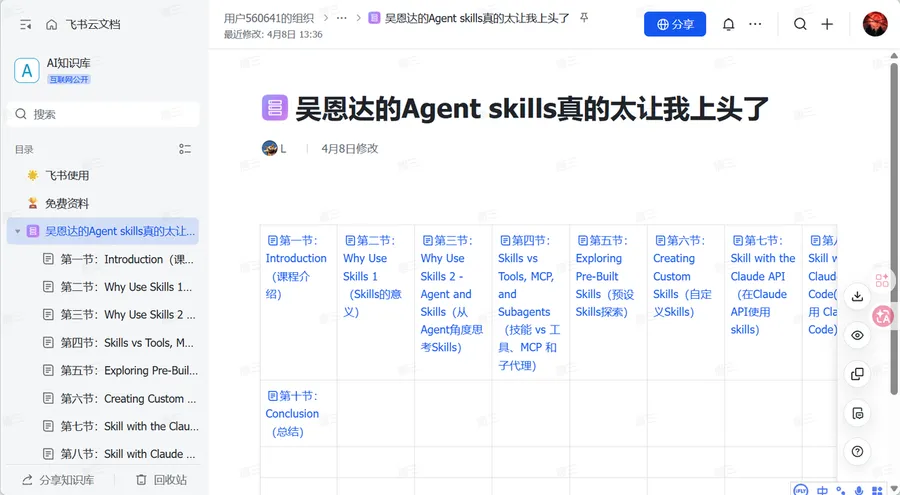Open 第一节: Introduction in the sidebar tree
The image size is (900, 495).
[127, 259]
